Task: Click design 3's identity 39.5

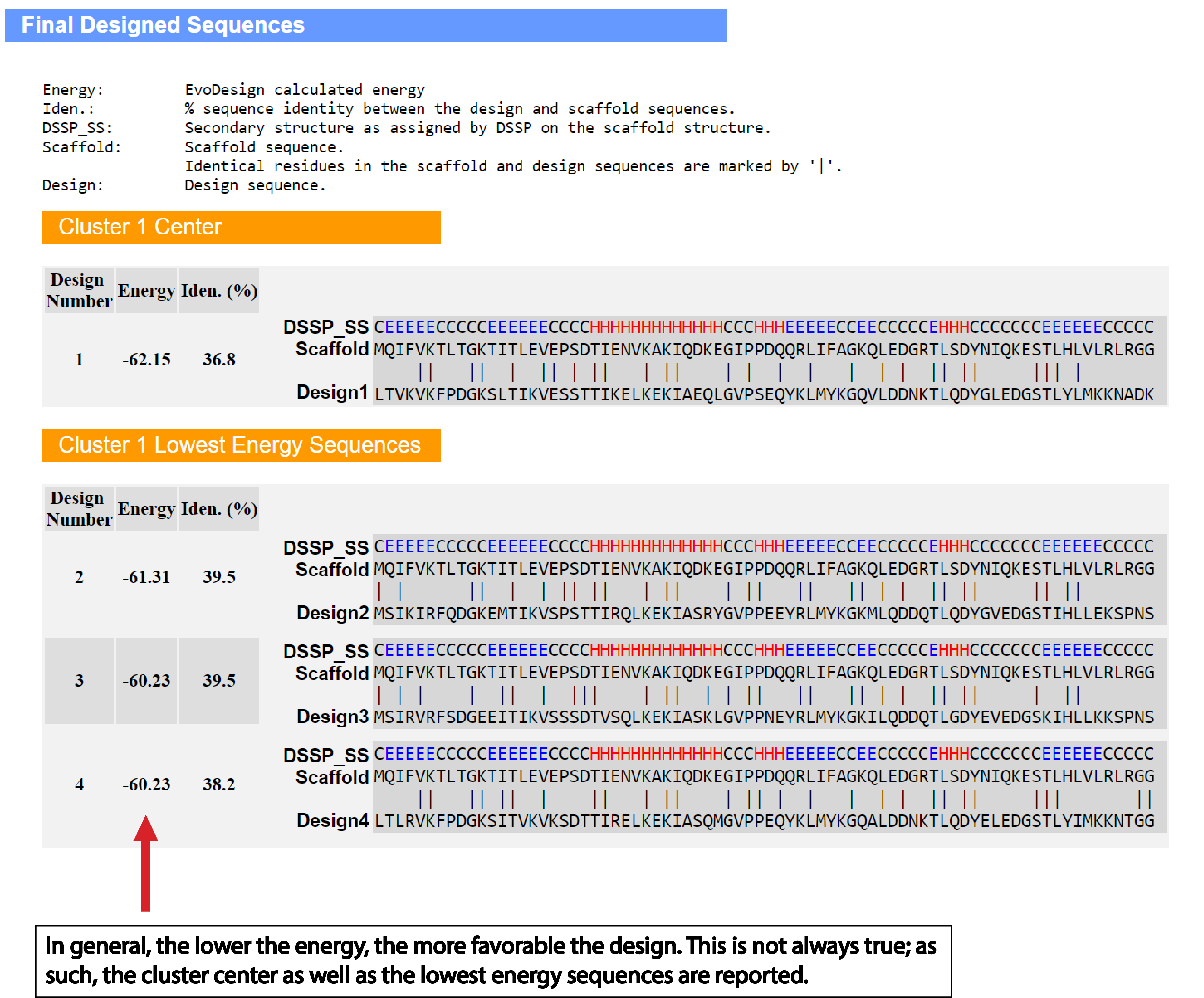Action: point(219,680)
